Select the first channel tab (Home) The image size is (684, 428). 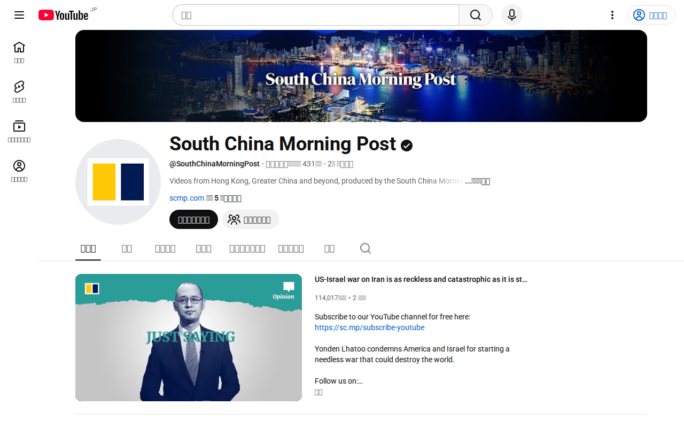88,249
